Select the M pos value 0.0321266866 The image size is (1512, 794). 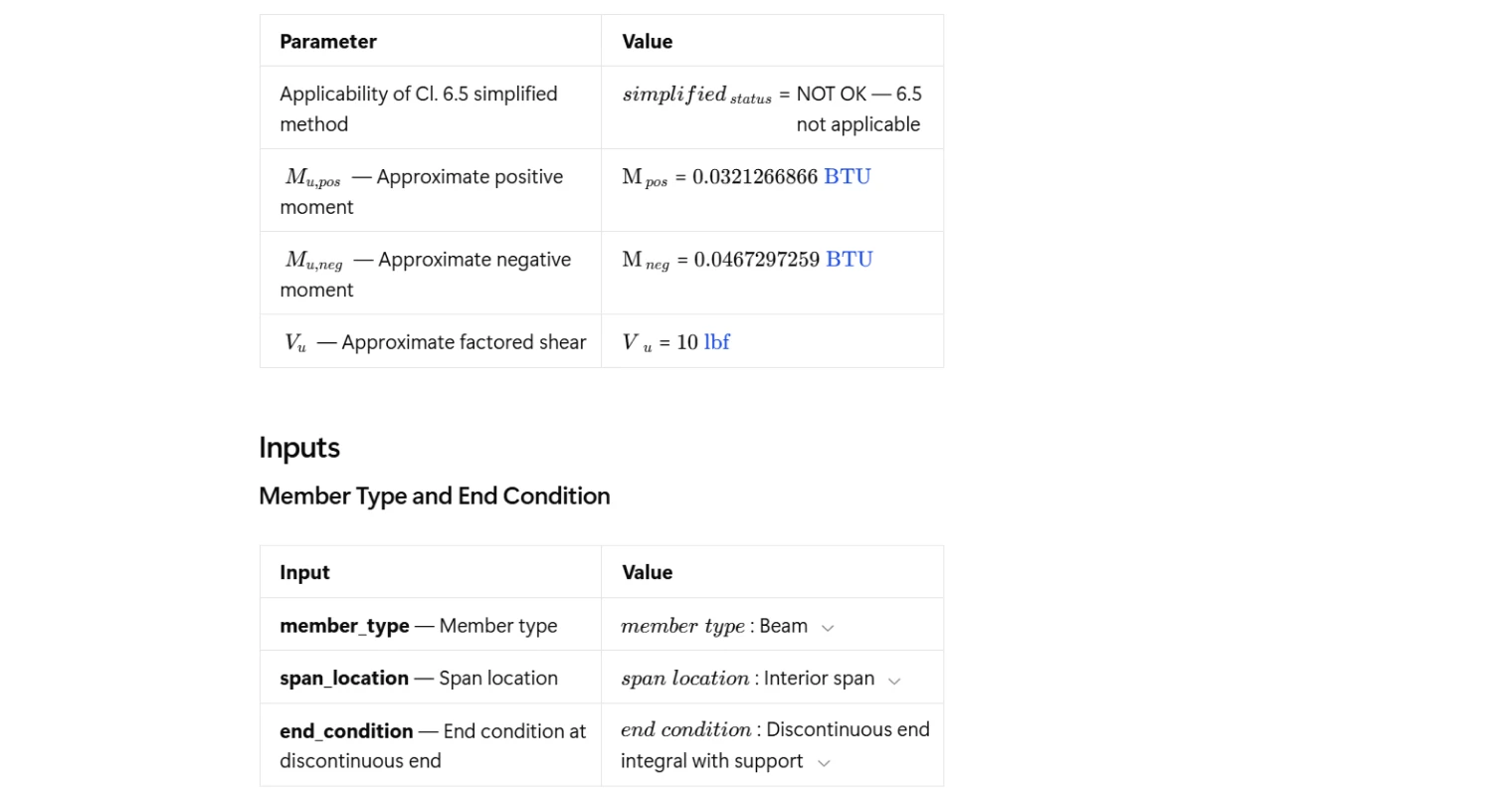(x=754, y=177)
